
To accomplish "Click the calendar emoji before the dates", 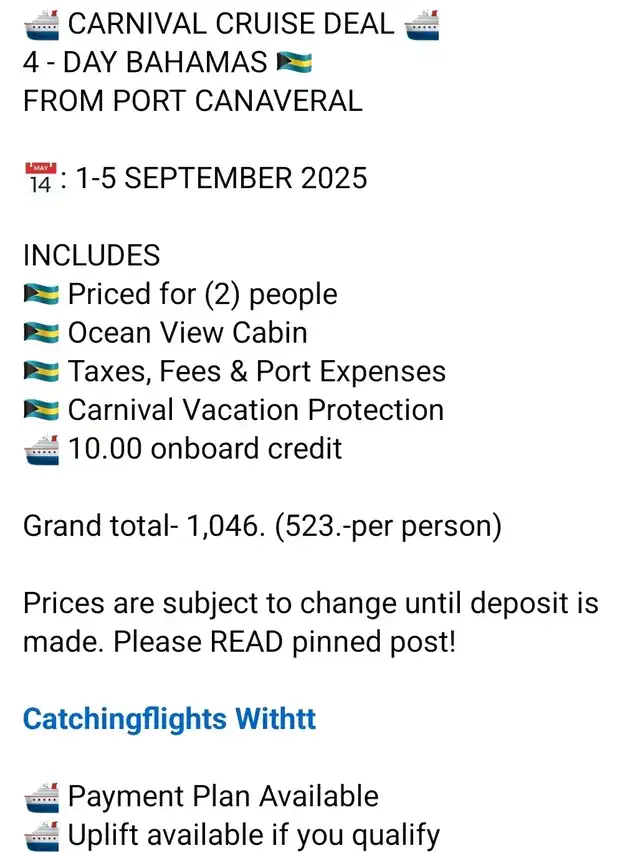I will pyautogui.click(x=41, y=178).
